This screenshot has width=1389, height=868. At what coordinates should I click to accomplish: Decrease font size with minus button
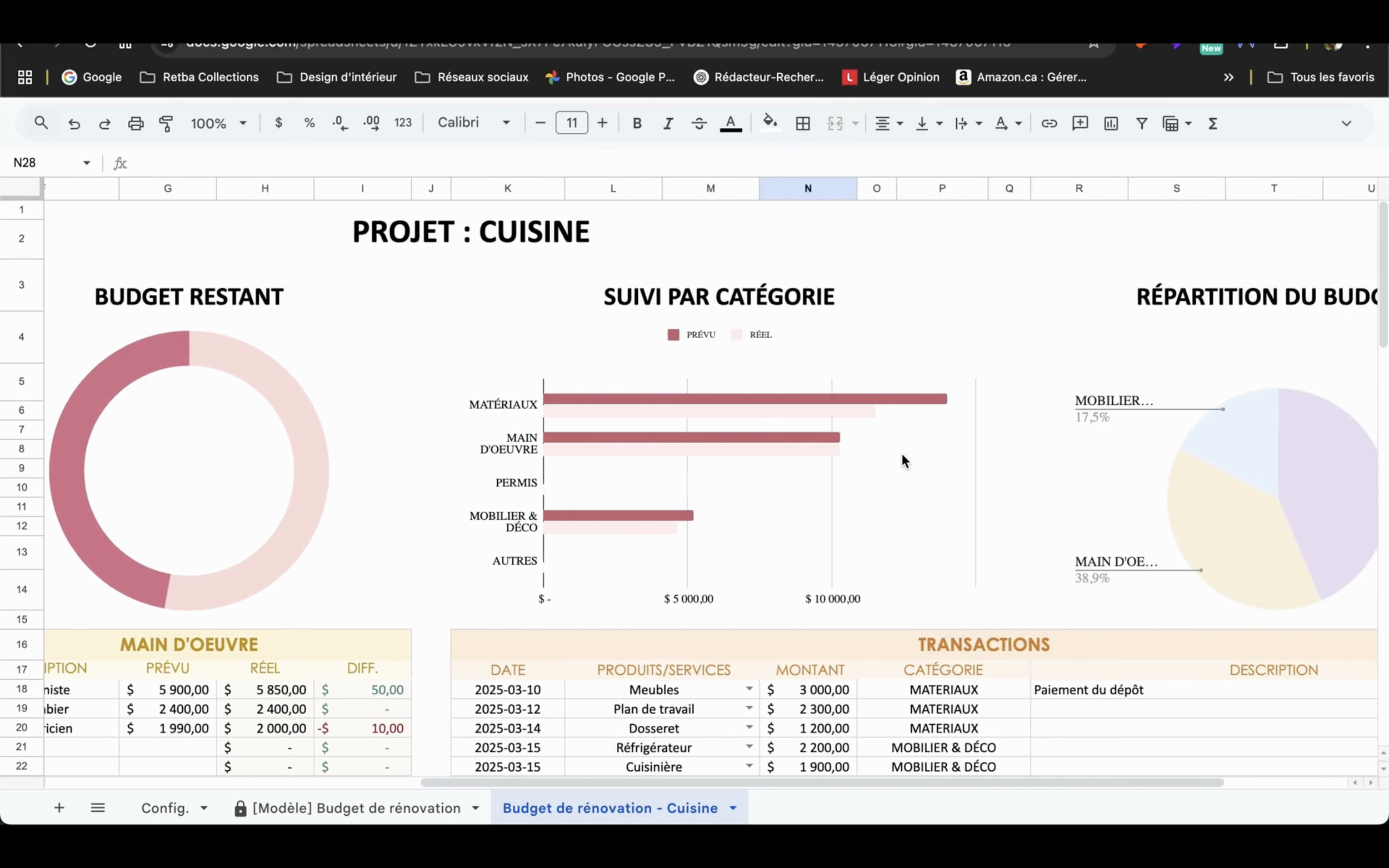[539, 123]
